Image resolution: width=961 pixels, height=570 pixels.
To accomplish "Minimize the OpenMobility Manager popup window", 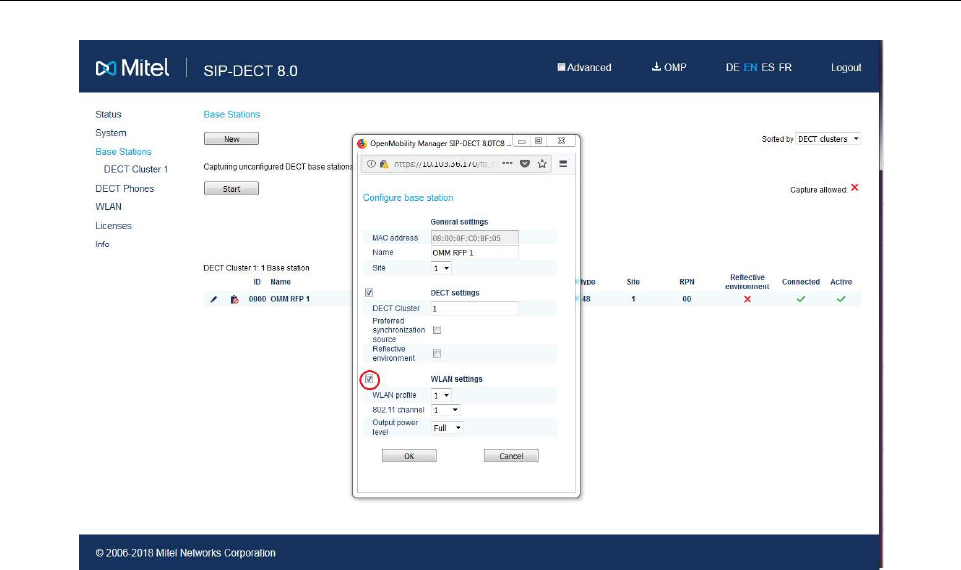I will tap(522, 142).
